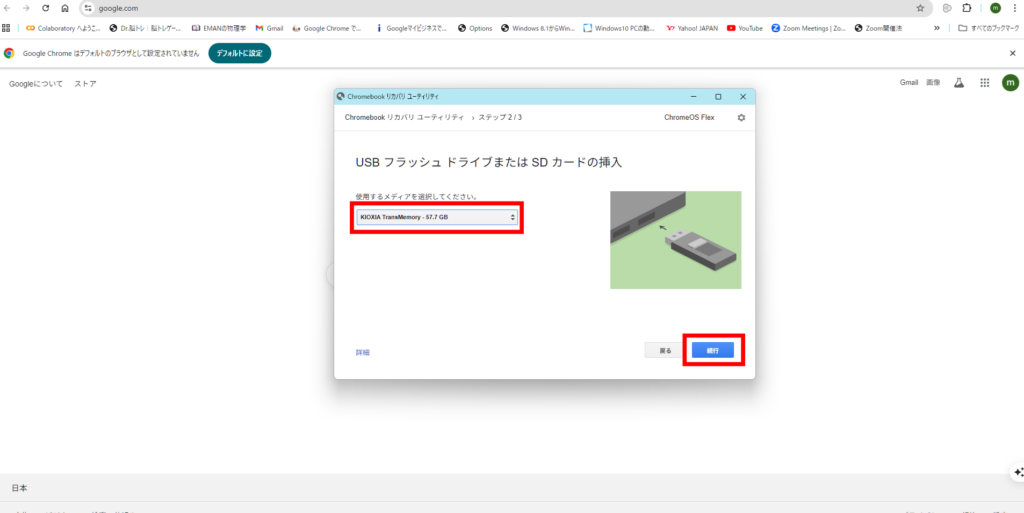This screenshot has width=1024, height=513.
Task: Click the blue 続行 button
Action: (x=713, y=350)
